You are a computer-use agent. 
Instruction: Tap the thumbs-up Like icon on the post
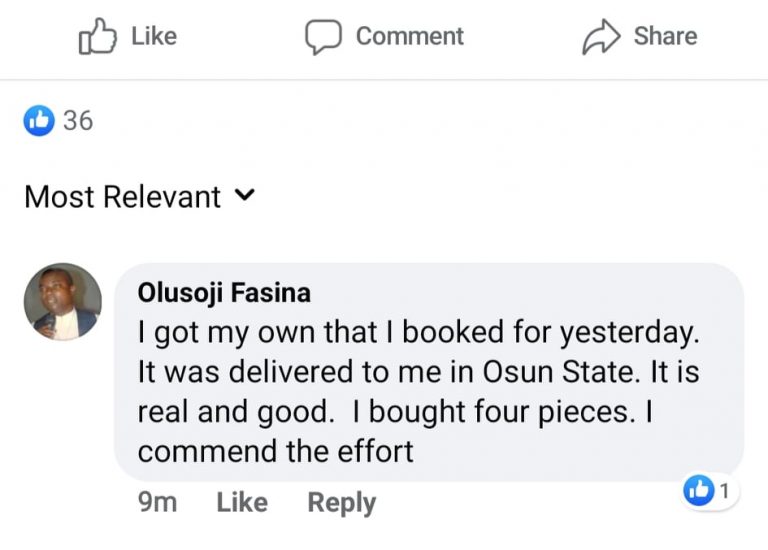(97, 37)
